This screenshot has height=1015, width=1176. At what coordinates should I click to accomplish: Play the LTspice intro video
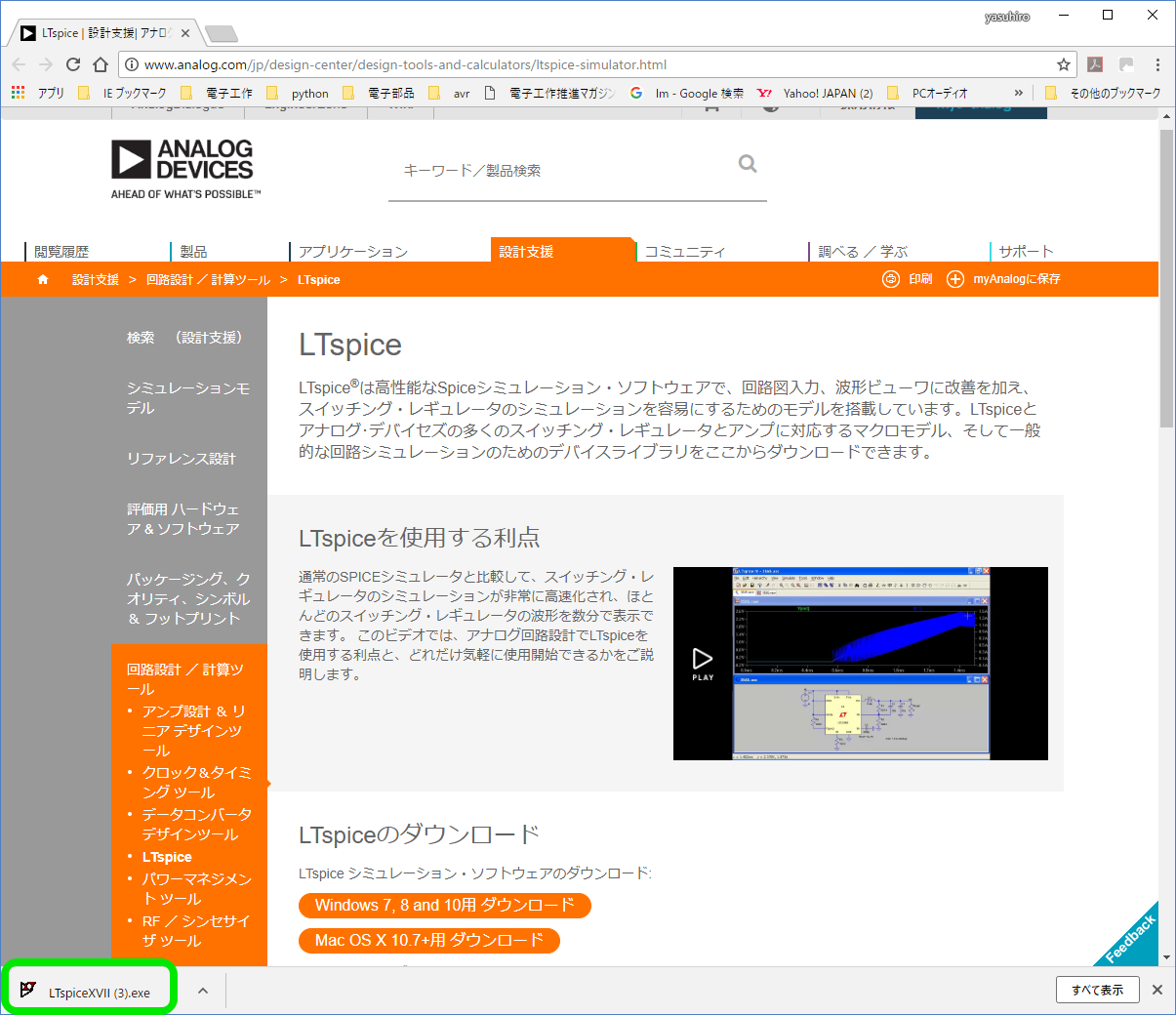click(703, 663)
